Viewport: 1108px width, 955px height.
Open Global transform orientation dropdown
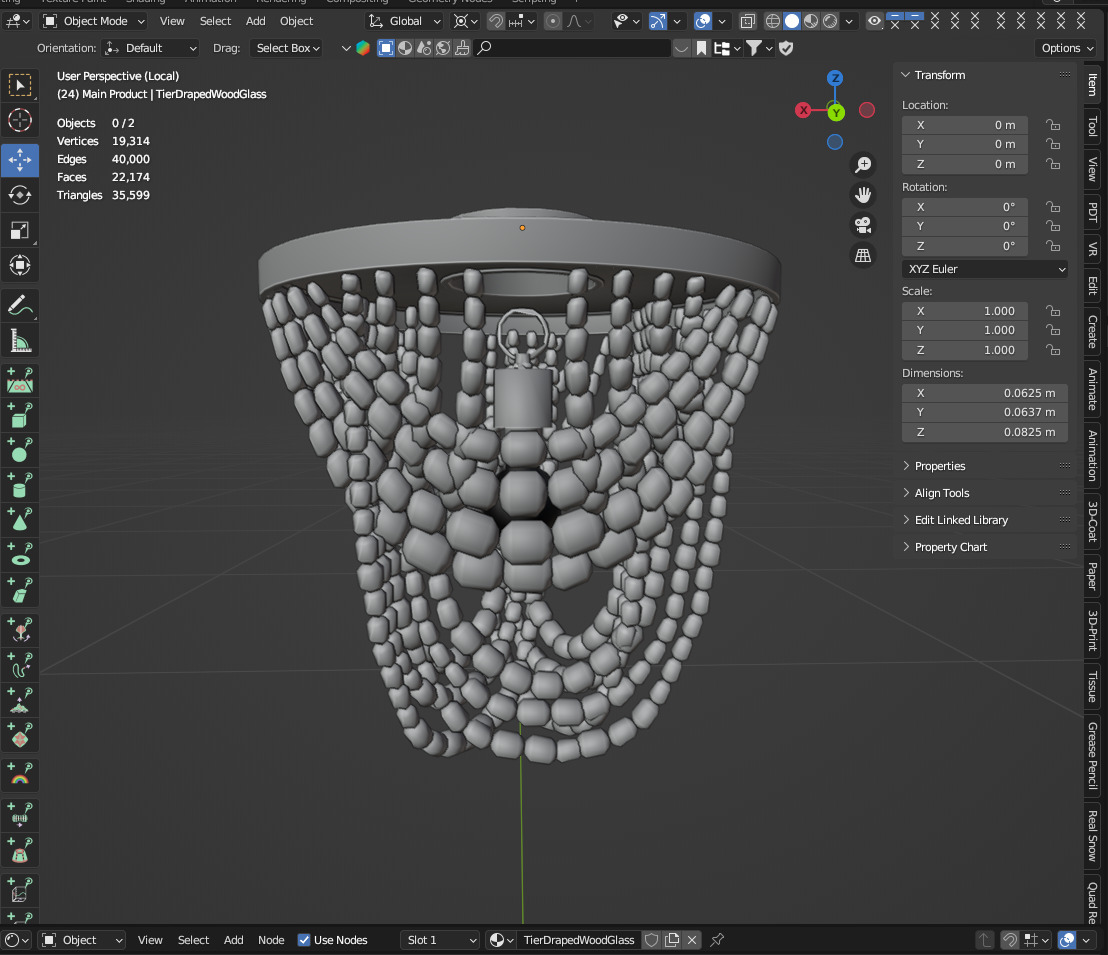tap(405, 21)
